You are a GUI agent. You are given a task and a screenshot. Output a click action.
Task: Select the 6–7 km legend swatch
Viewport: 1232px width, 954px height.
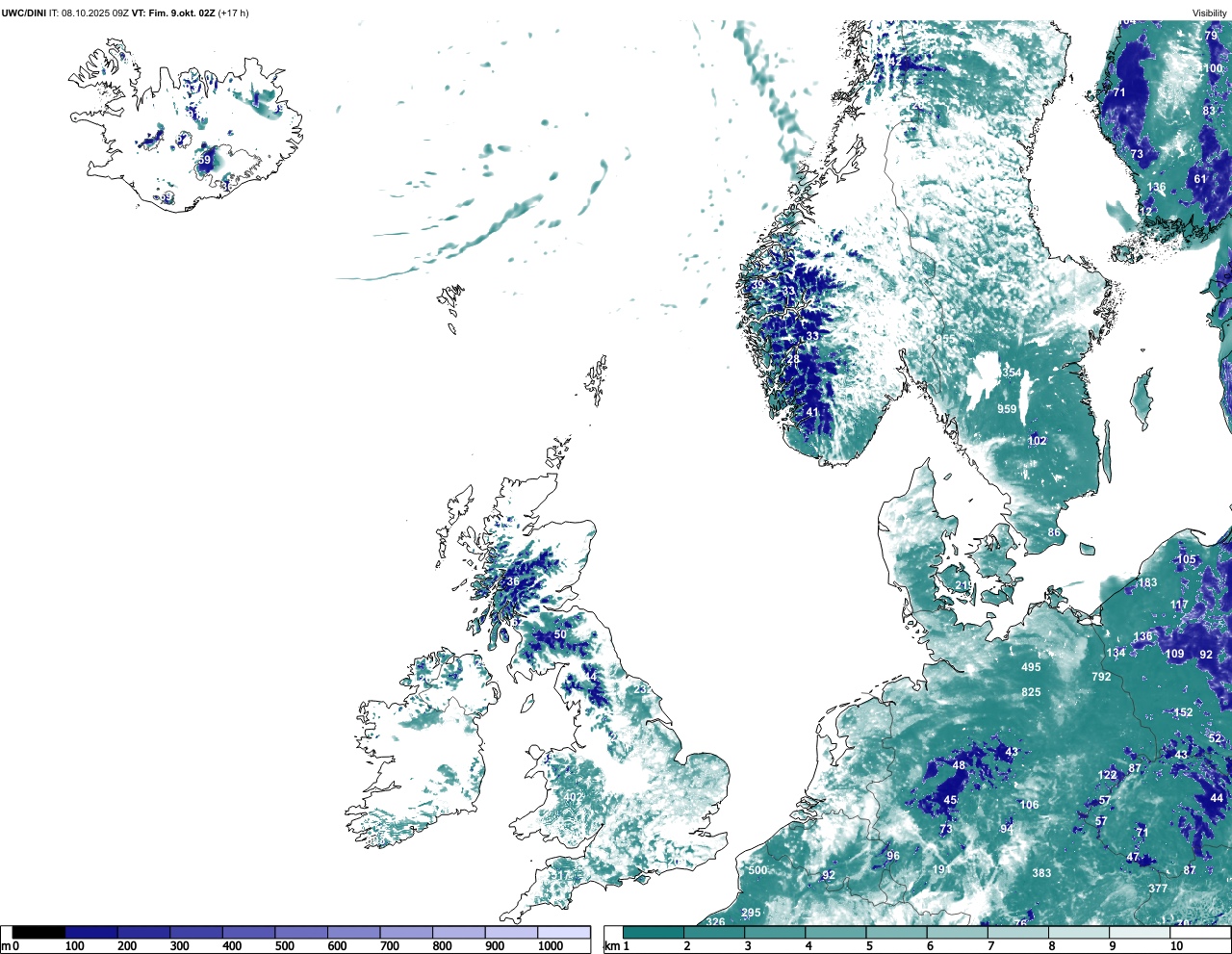coord(957,932)
